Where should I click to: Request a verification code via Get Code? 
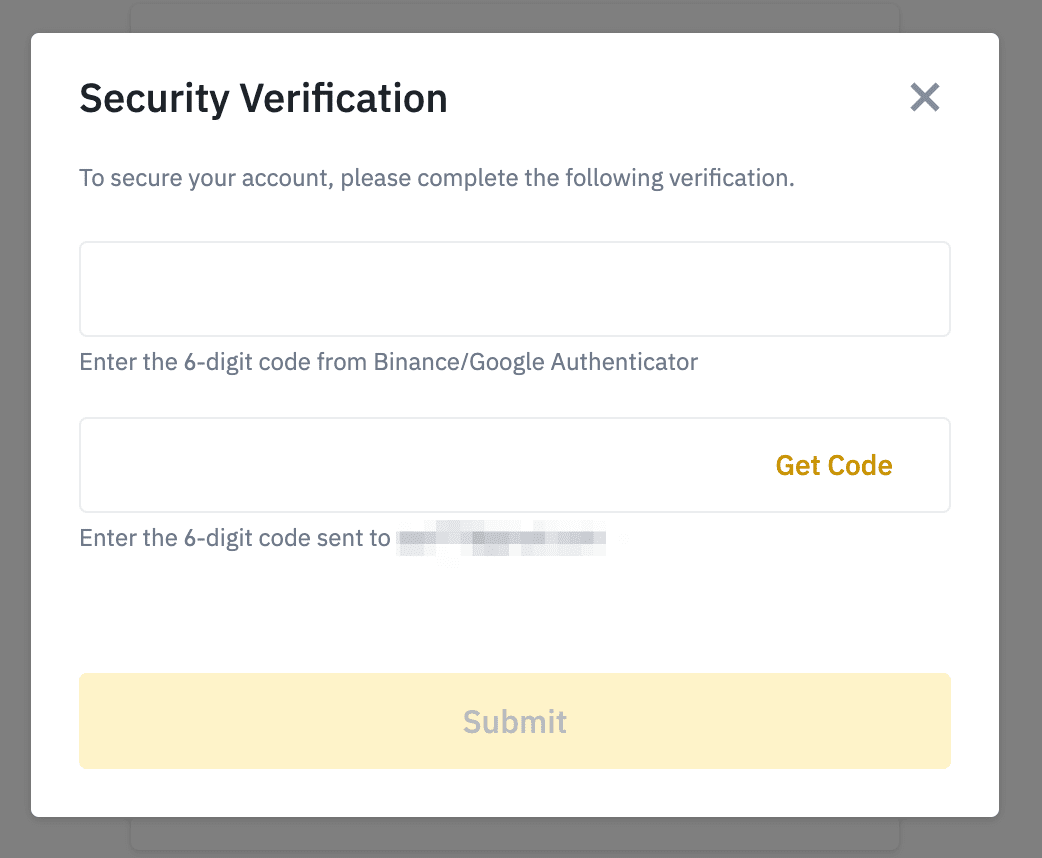(x=834, y=465)
